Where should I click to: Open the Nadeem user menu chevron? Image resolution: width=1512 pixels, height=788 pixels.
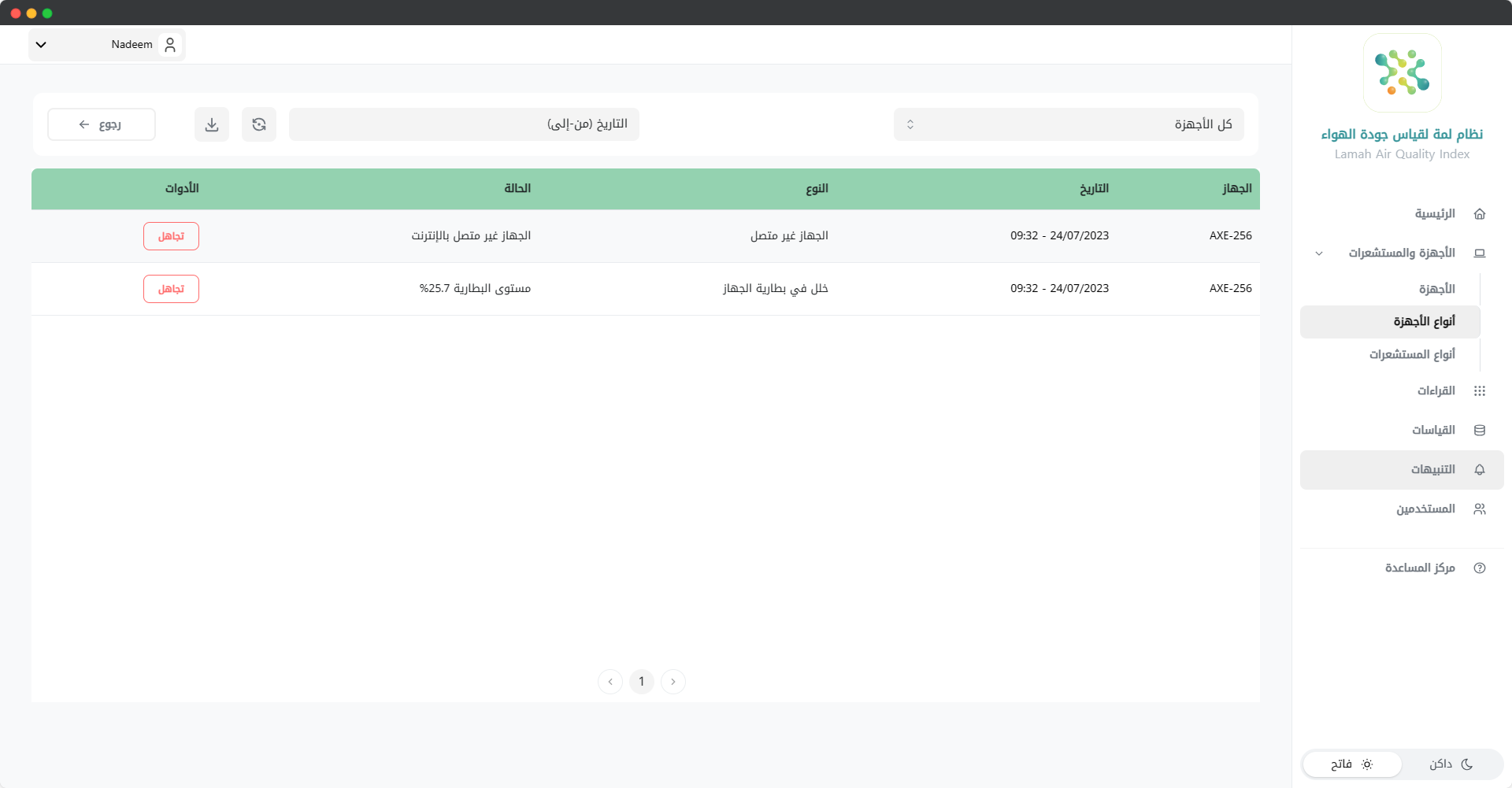pyautogui.click(x=41, y=45)
